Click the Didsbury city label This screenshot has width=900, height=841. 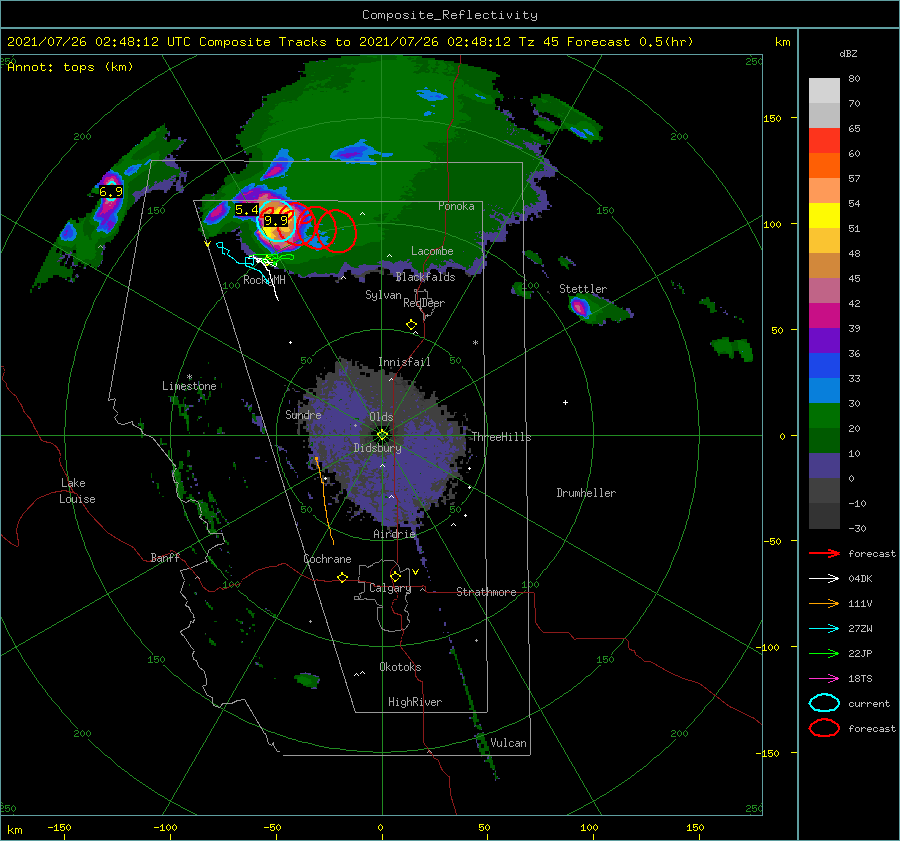pos(377,448)
